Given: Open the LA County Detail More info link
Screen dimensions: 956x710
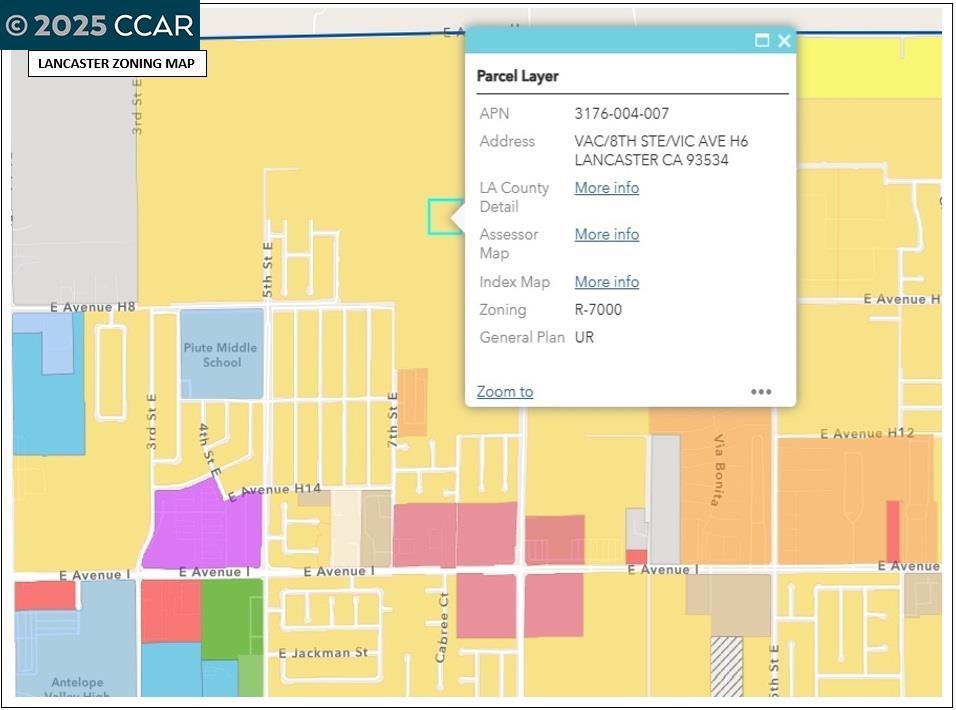Looking at the screenshot, I should click(x=606, y=187).
